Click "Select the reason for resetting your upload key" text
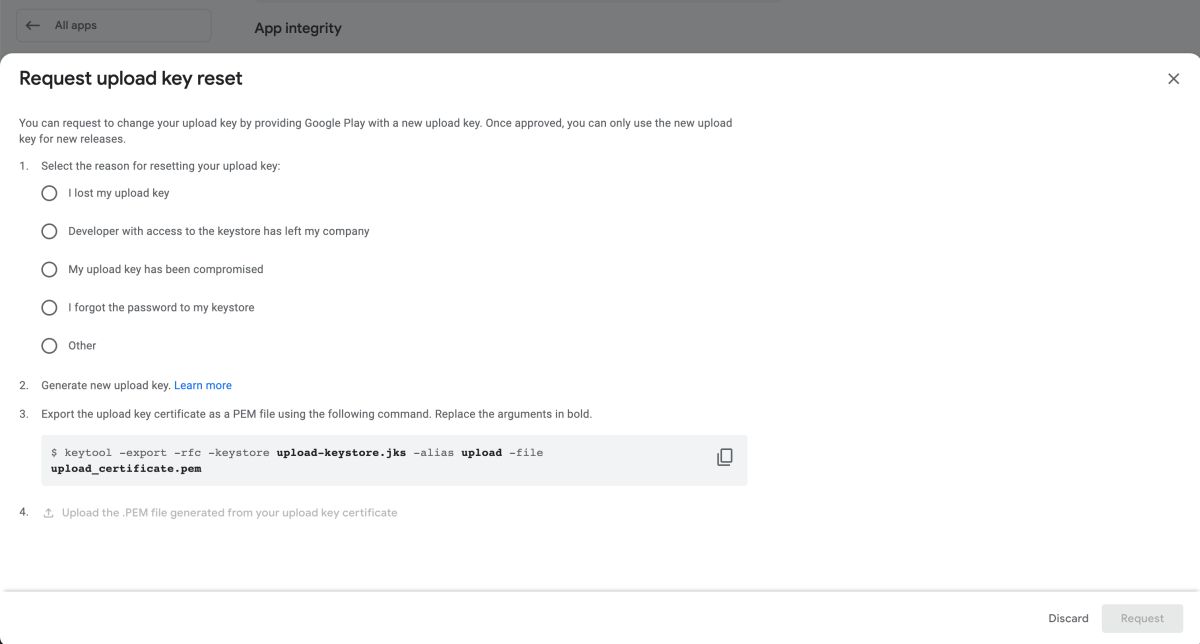Viewport: 1200px width, 644px height. click(x=160, y=166)
